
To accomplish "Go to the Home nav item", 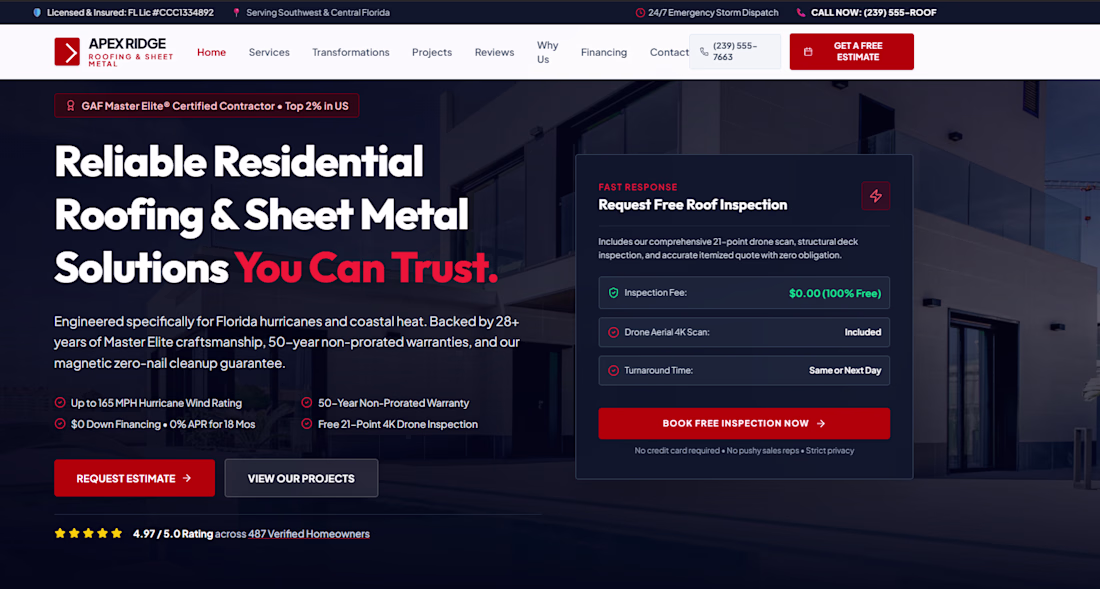I will click(211, 52).
